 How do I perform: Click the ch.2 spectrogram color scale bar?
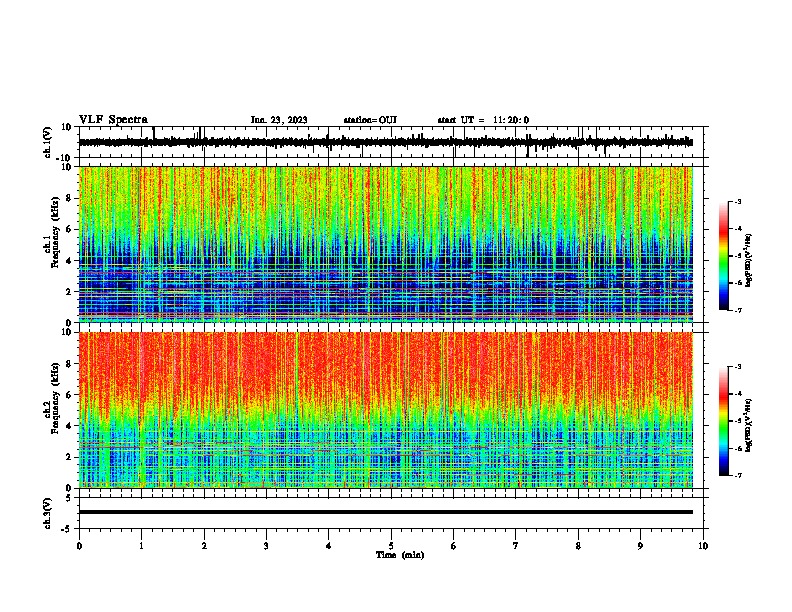point(724,421)
